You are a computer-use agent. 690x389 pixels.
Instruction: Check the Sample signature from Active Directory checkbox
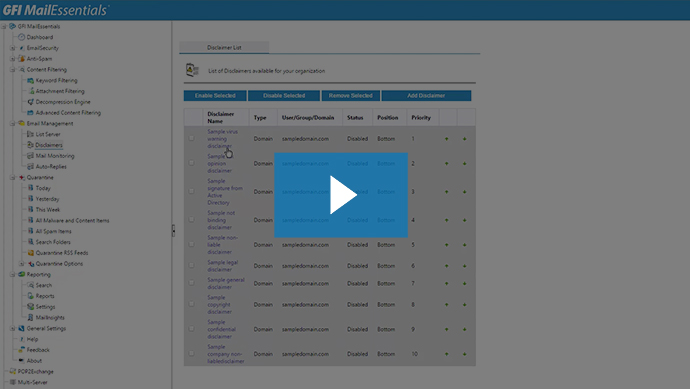[x=191, y=191]
